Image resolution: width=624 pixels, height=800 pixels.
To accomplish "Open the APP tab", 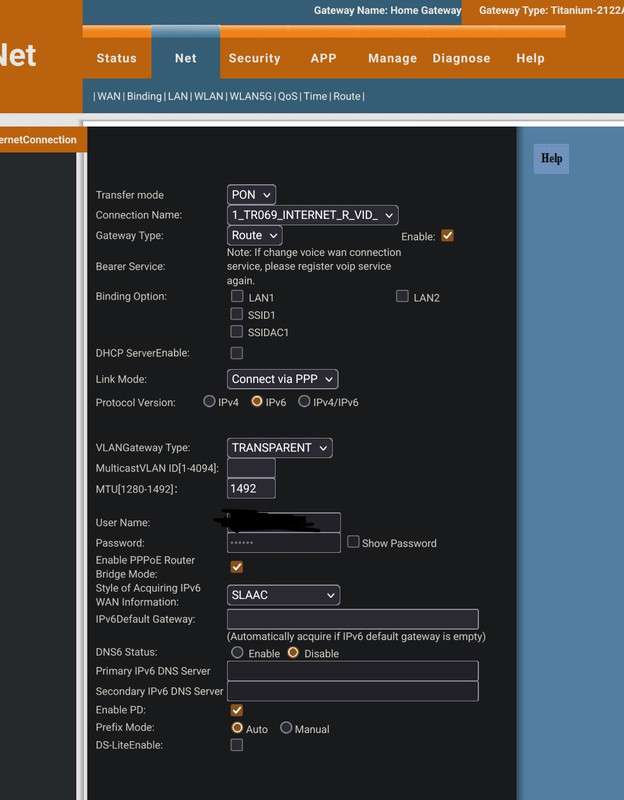I will 323,58.
